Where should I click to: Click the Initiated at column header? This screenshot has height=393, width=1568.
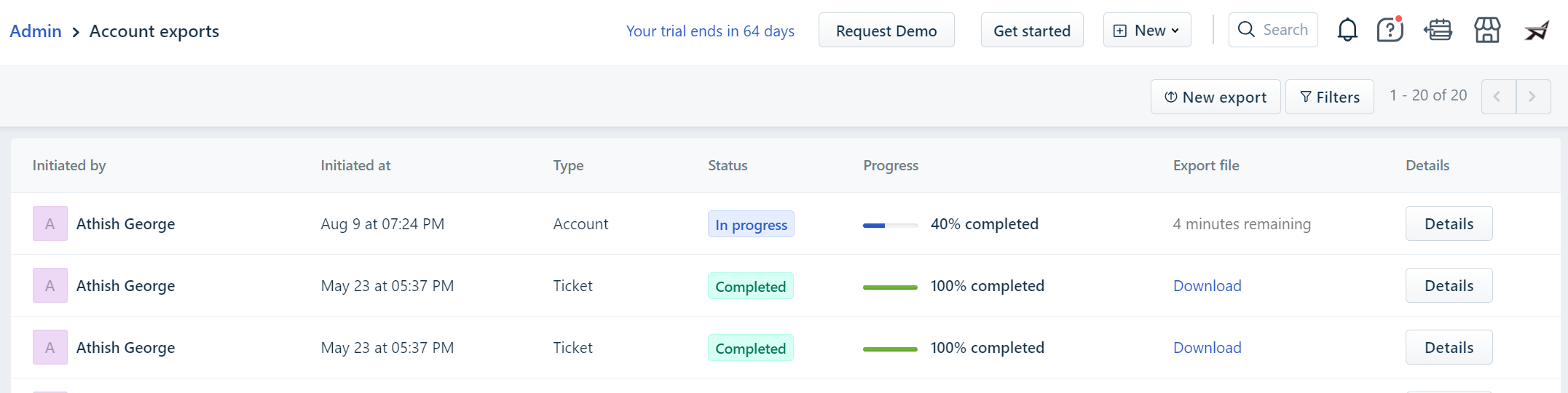[355, 165]
